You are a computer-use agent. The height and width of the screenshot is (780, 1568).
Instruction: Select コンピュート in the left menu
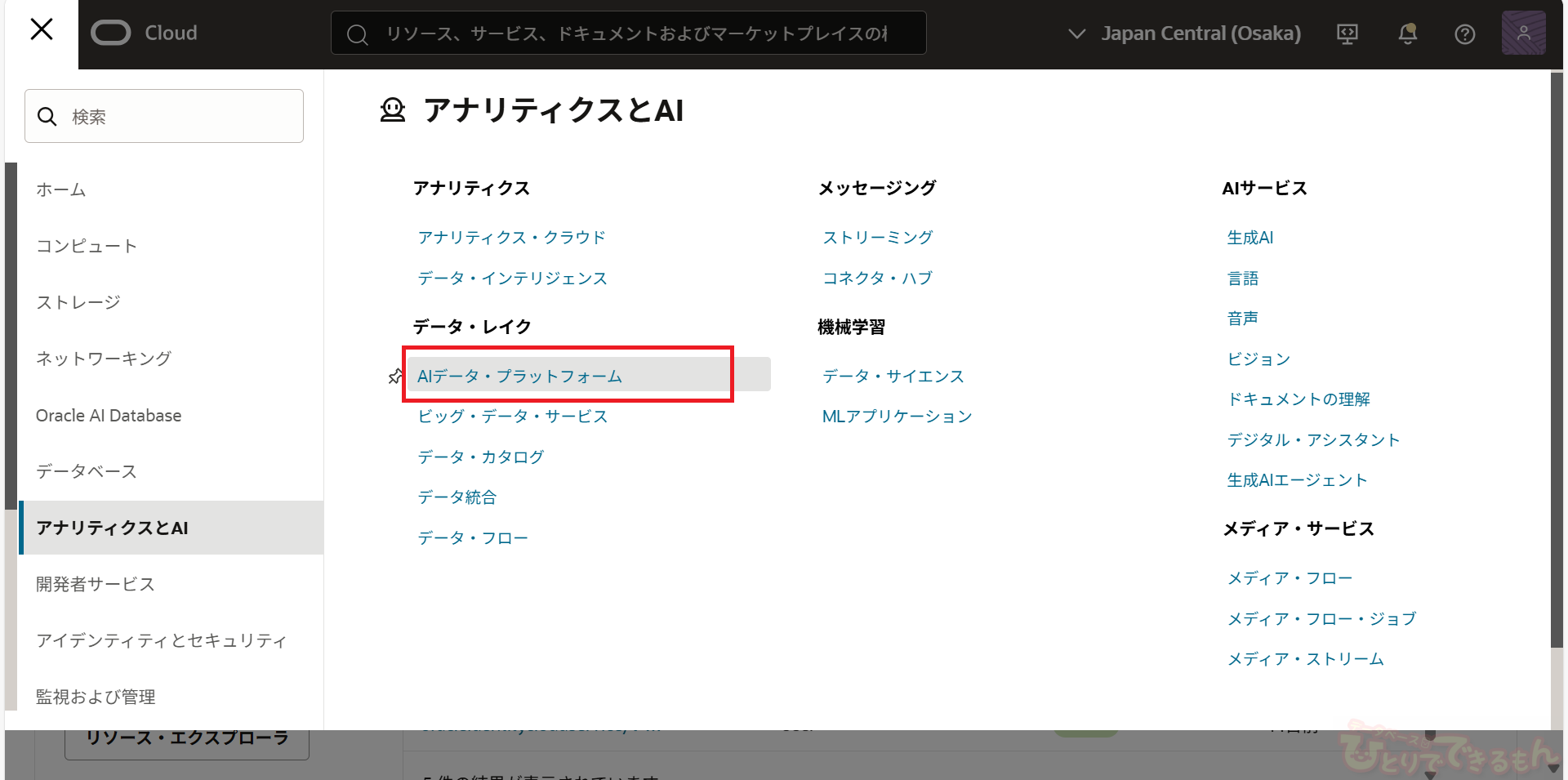[87, 246]
